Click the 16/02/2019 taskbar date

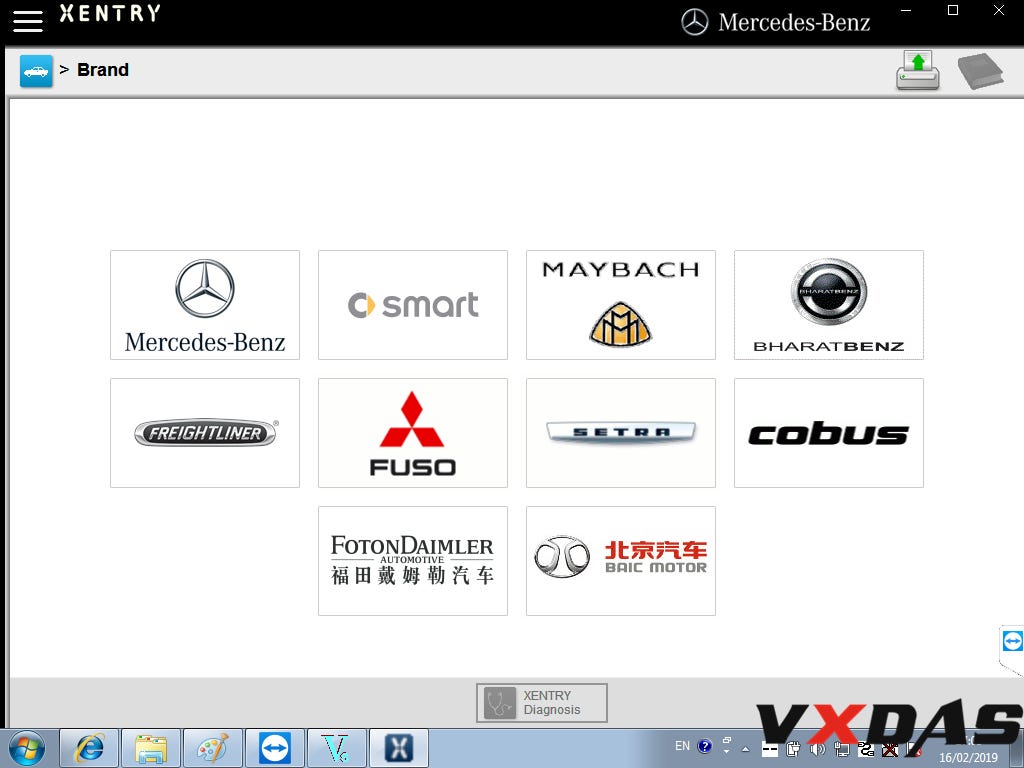968,758
